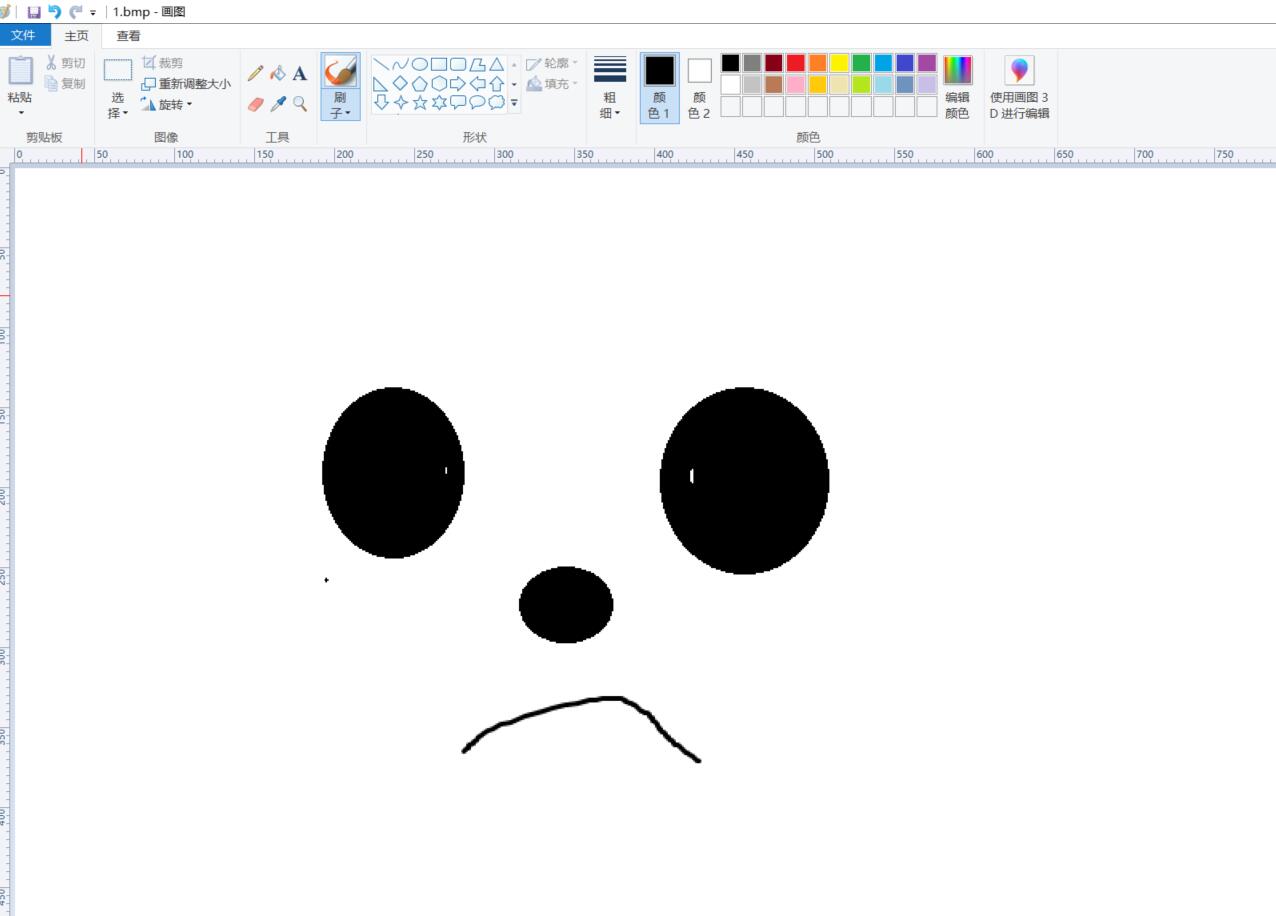Select the Fill with color bucket tool
Viewport: 1276px width, 916px height.
pos(278,73)
